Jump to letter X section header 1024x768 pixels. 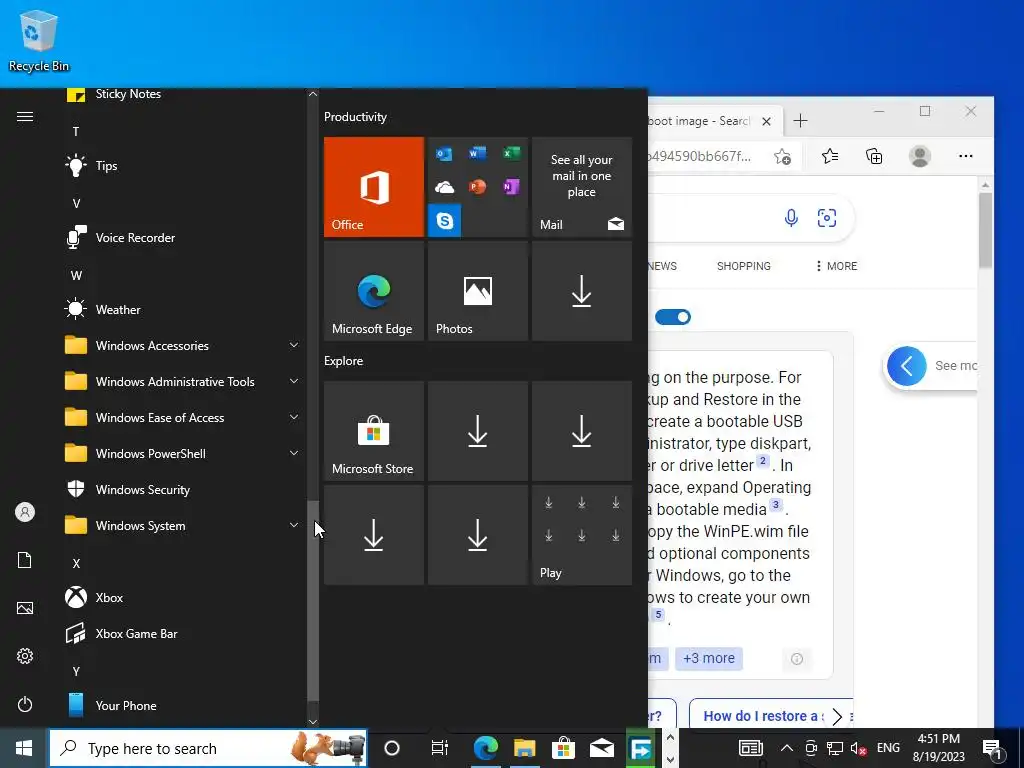pos(76,563)
